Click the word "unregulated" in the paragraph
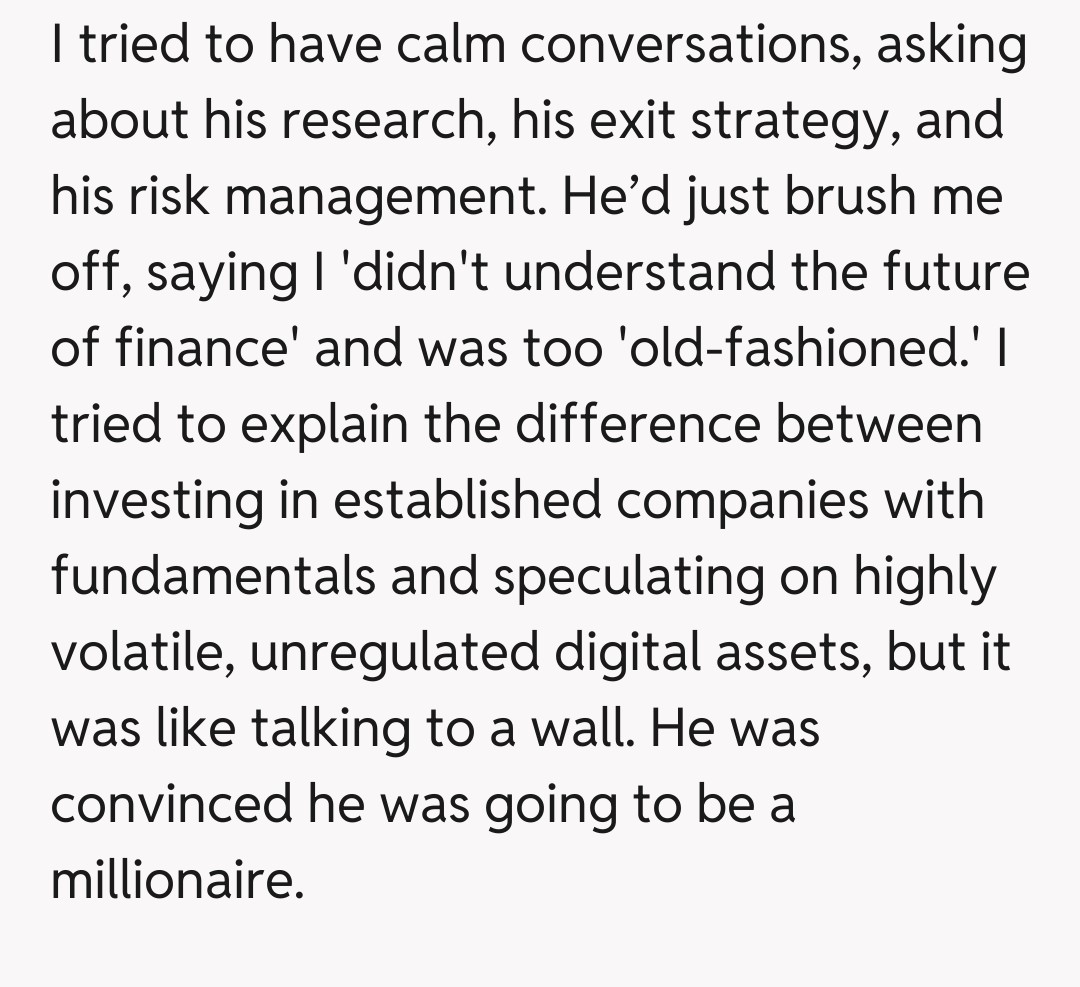The image size is (1080, 987). [392, 652]
